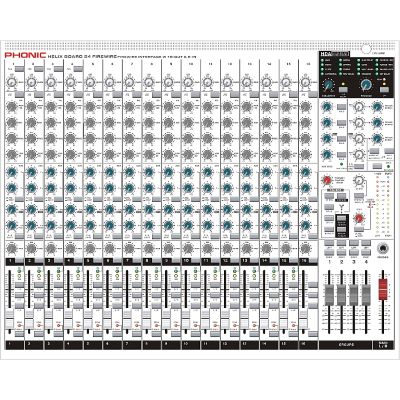Adjust the topmost grey EQ knob on channel 3
400x400 pixels.
click(51, 107)
